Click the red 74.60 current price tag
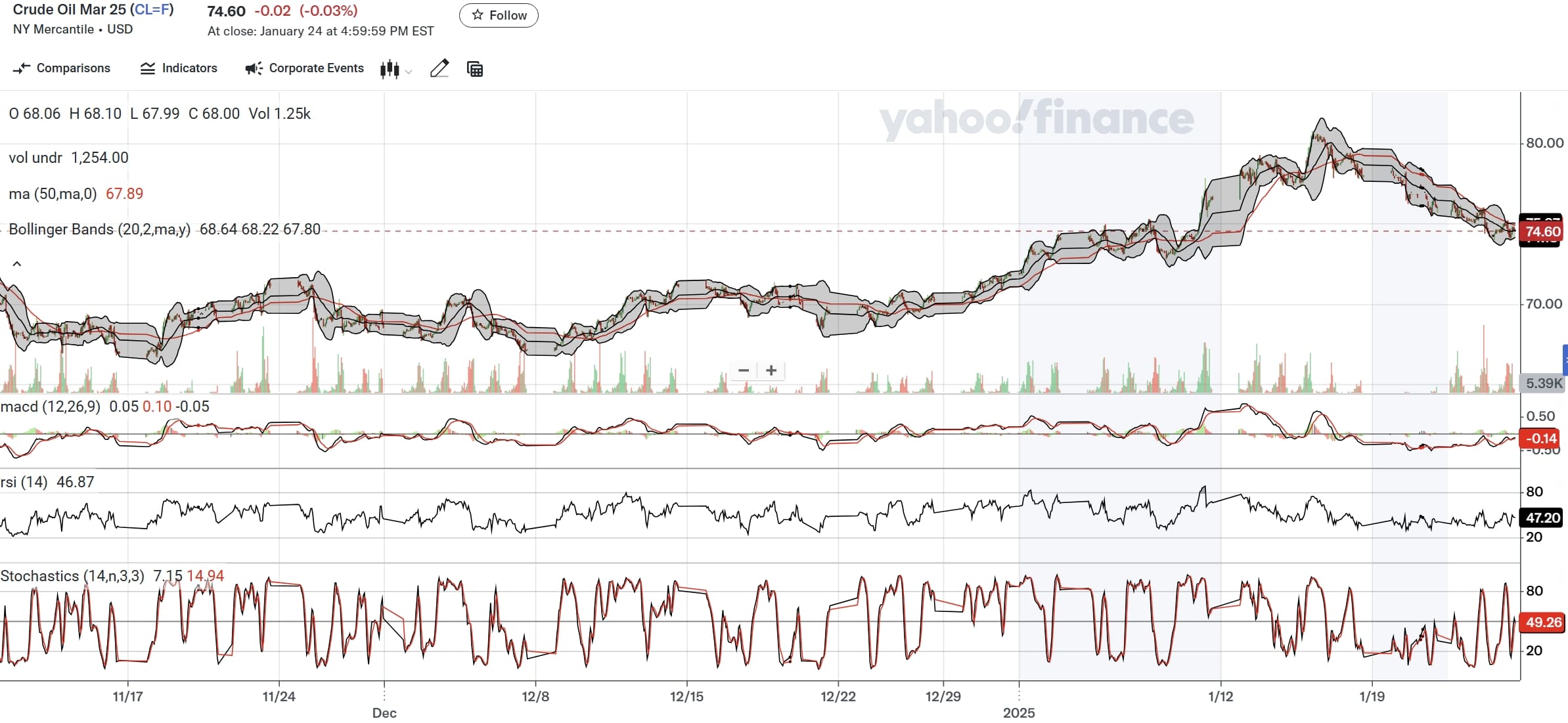The image size is (1568, 723). coord(1542,231)
